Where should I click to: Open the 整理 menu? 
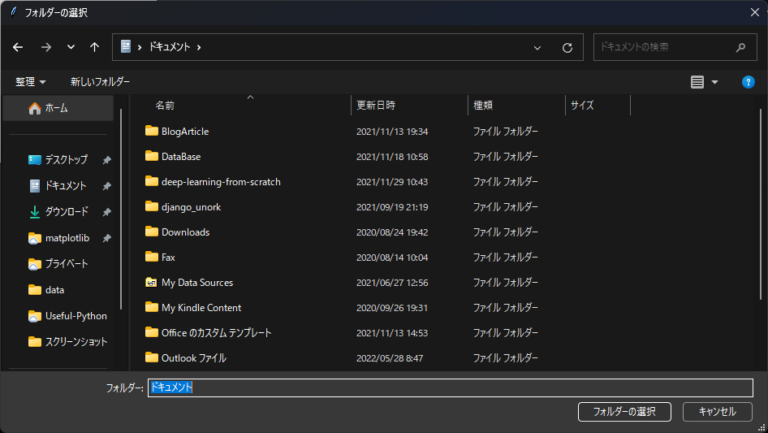[x=30, y=82]
